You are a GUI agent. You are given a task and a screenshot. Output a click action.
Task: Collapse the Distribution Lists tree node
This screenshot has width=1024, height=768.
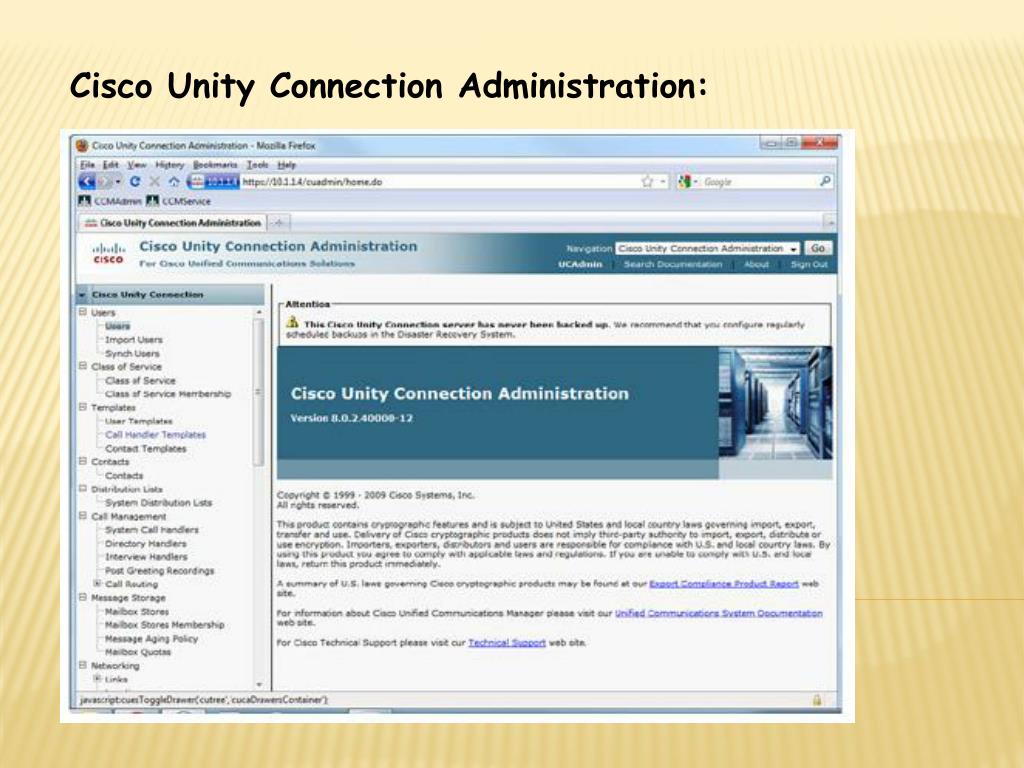[83, 488]
